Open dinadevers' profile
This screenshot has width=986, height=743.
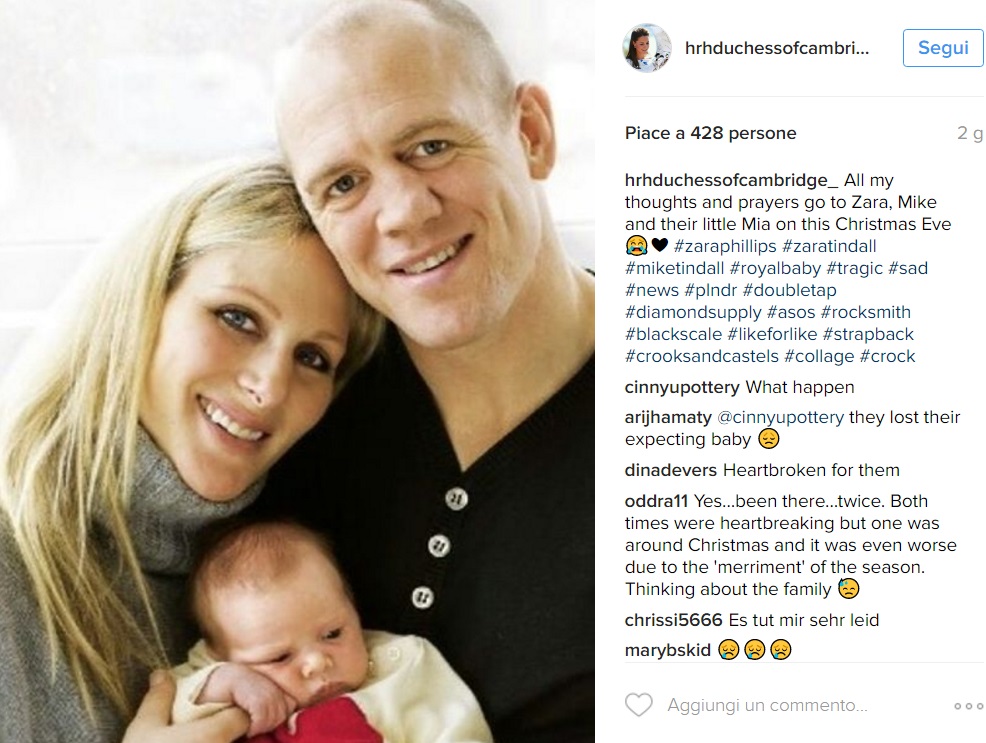pyautogui.click(x=670, y=470)
